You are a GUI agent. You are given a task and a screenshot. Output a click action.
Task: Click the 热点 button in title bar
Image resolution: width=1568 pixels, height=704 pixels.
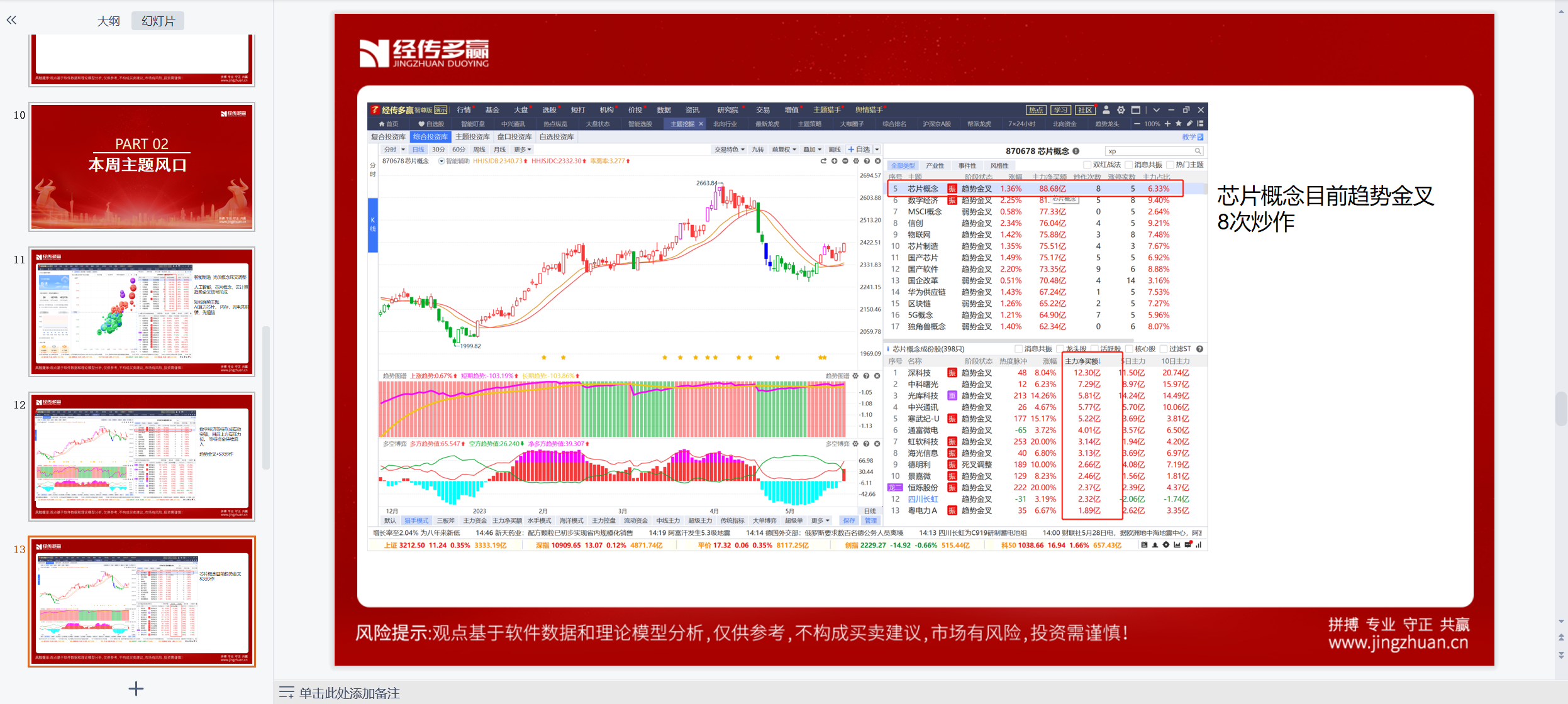click(x=1036, y=110)
